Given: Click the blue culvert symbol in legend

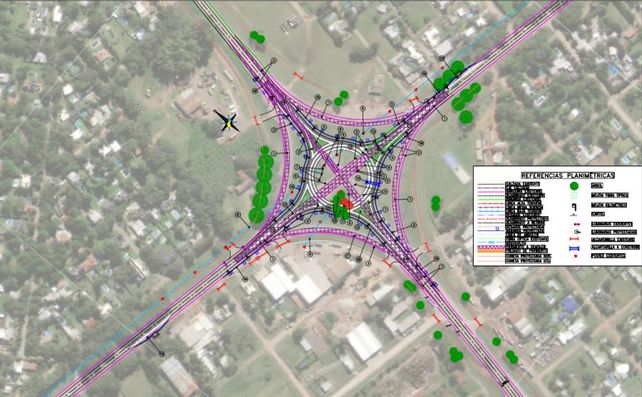Looking at the screenshot, I should (x=574, y=248).
